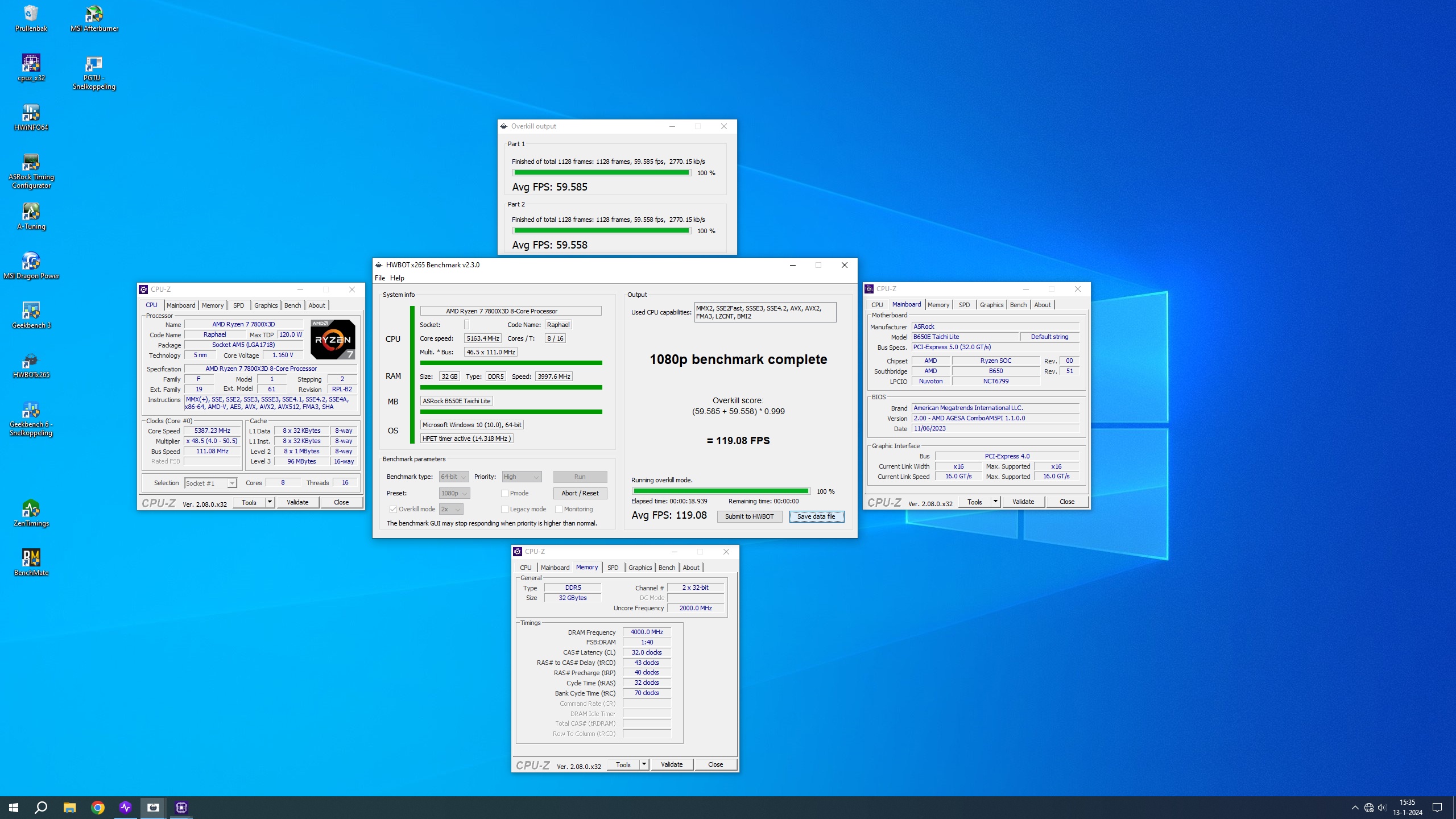Launch ZenTimings desktop icon
This screenshot has height=819, width=1456.
[31, 513]
